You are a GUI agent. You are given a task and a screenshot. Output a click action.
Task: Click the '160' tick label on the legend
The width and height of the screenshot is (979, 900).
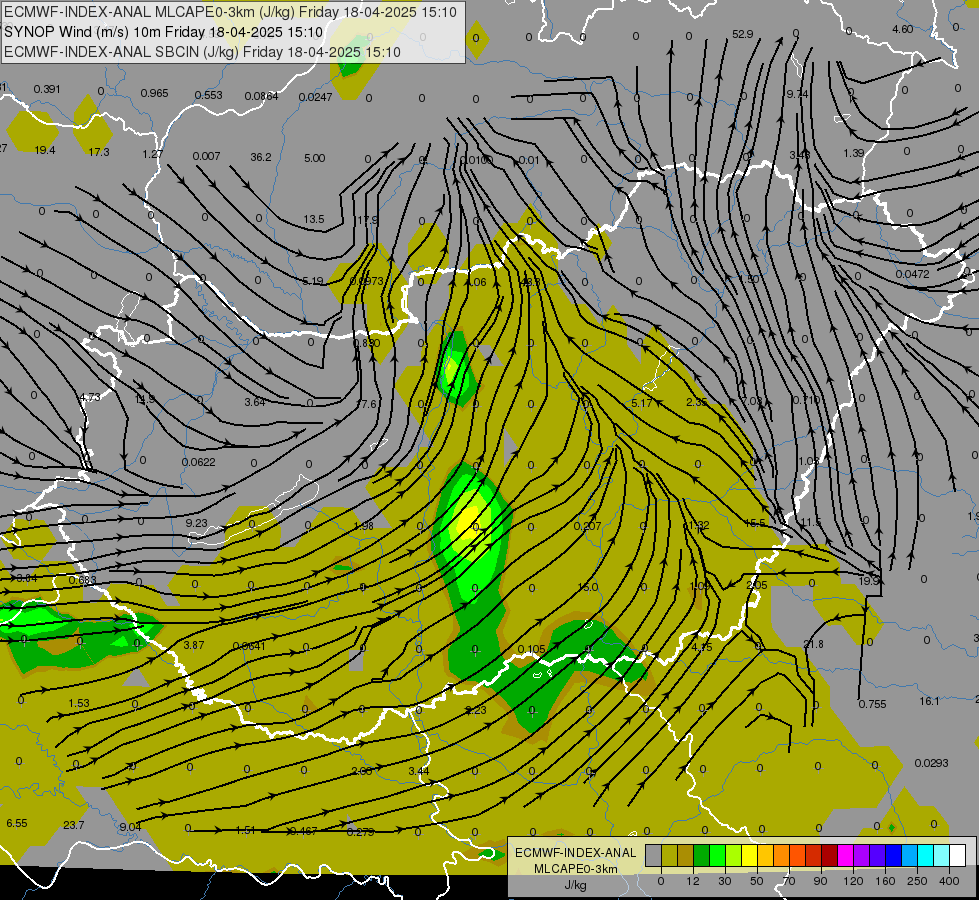885,881
